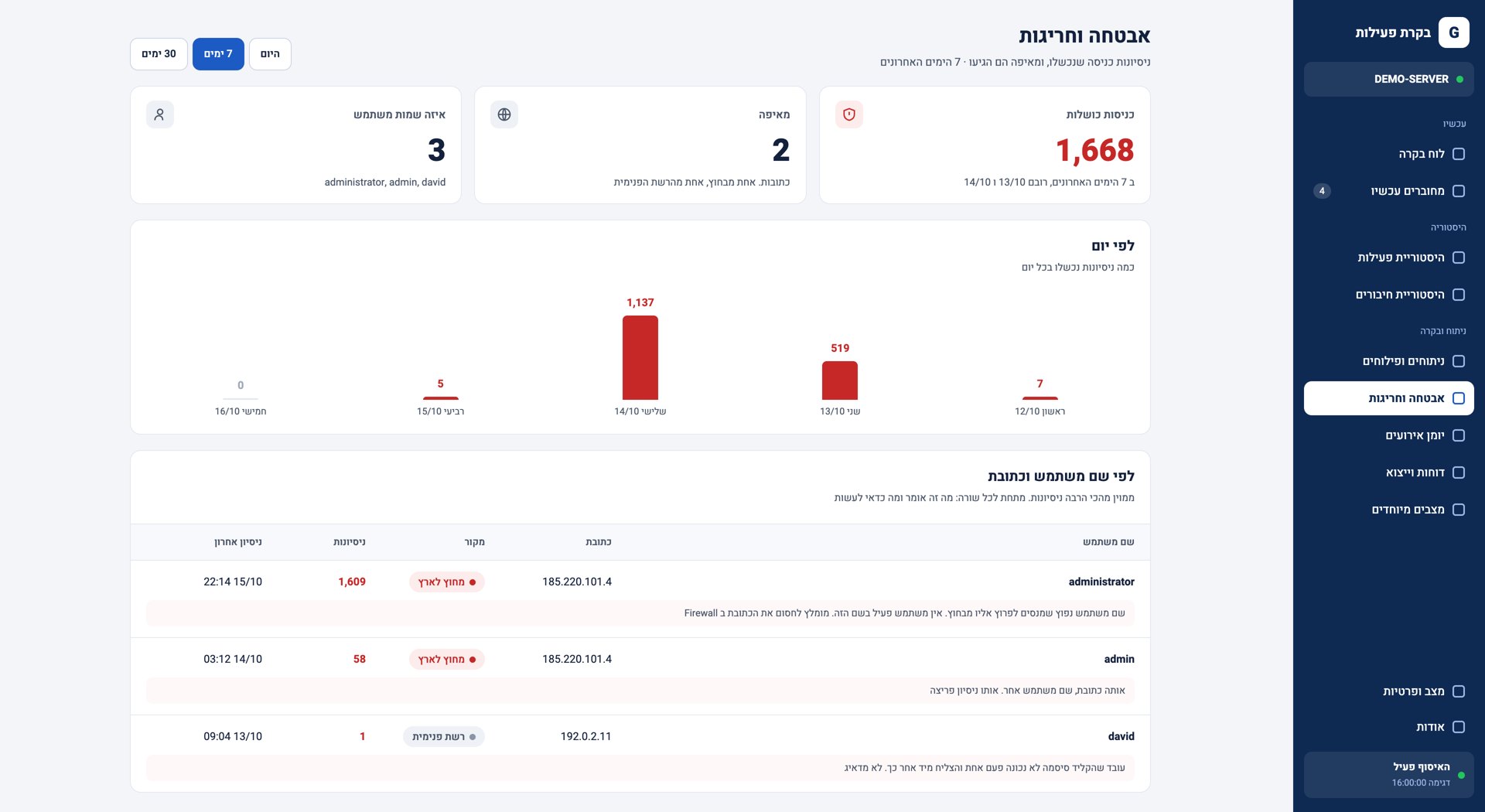
Task: Click the האיסוף פעיל status box
Action: click(x=1388, y=774)
